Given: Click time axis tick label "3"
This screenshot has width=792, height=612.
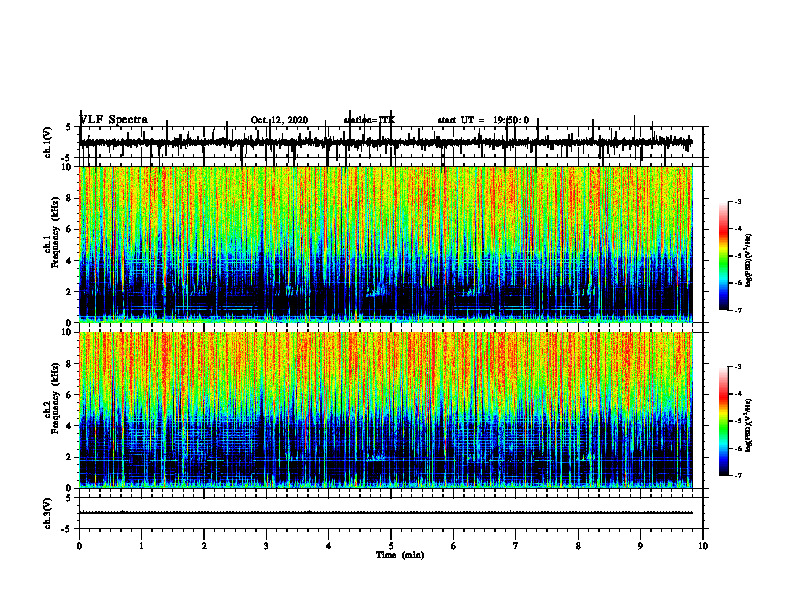Looking at the screenshot, I should (266, 546).
